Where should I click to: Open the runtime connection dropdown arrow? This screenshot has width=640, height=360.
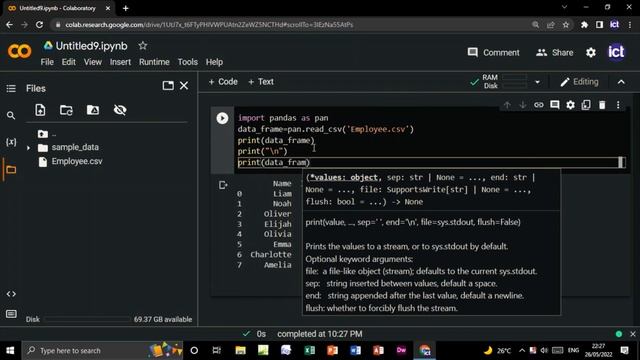click(x=538, y=82)
